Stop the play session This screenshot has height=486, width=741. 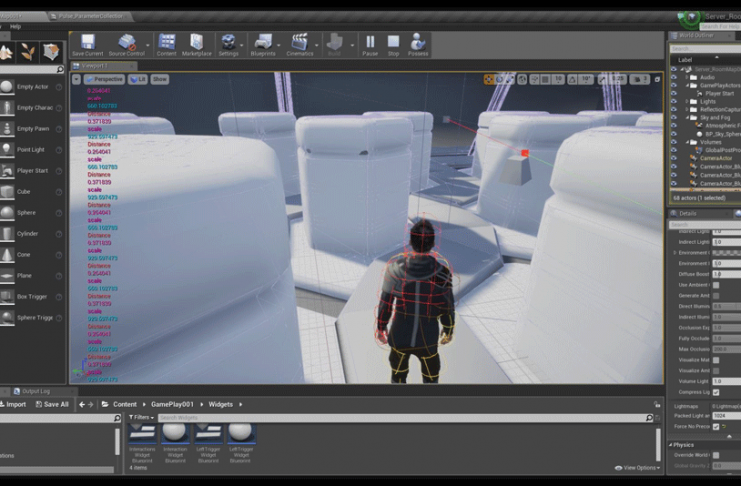[393, 45]
